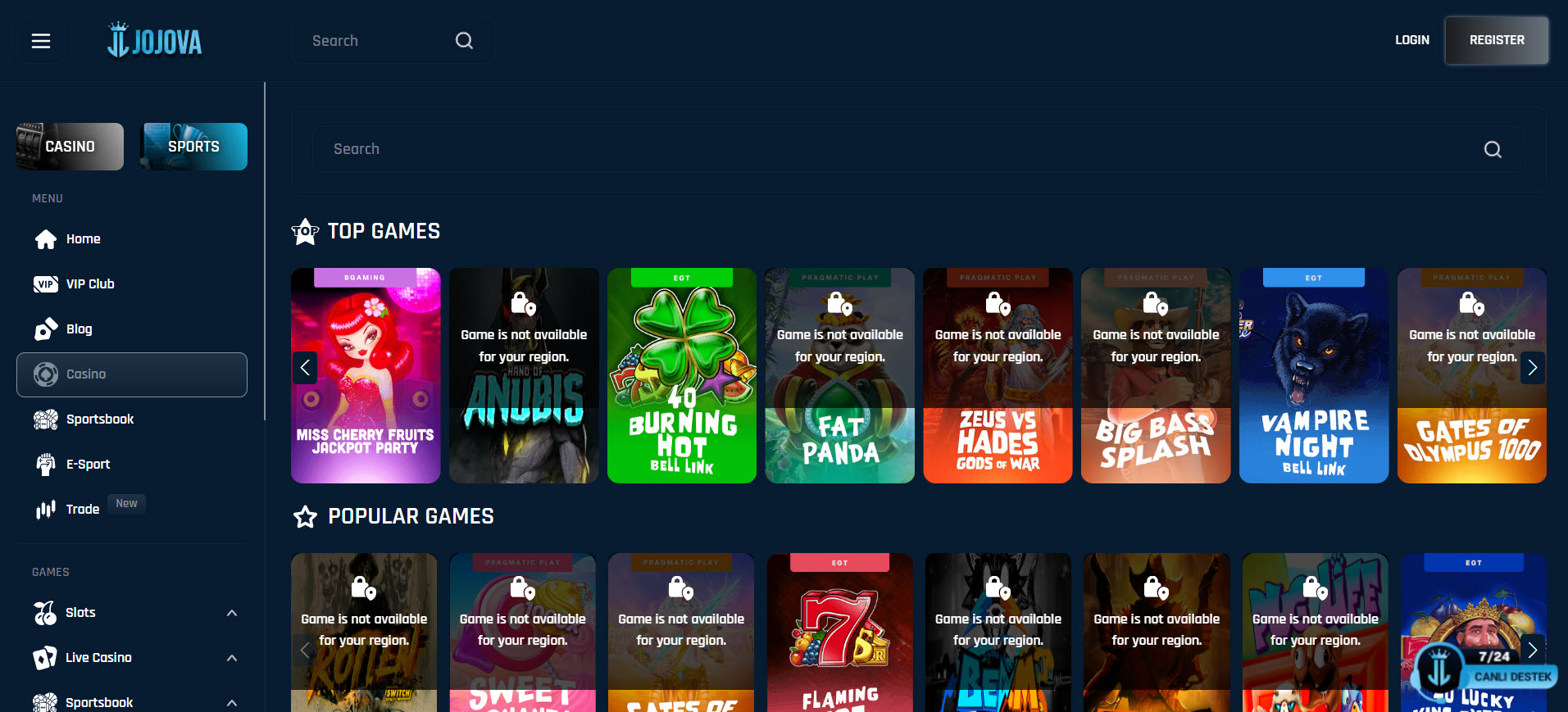1568x712 pixels.
Task: Click the EGT label on Flaming Hot
Action: pyautogui.click(x=839, y=563)
